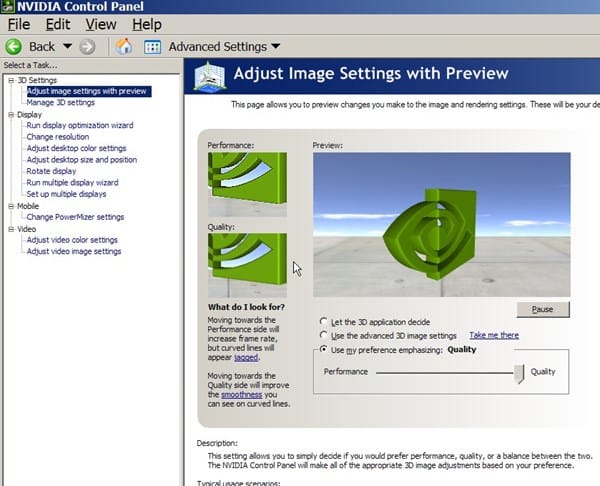Click the Performance label left of slider
The height and width of the screenshot is (486, 600).
(x=346, y=372)
